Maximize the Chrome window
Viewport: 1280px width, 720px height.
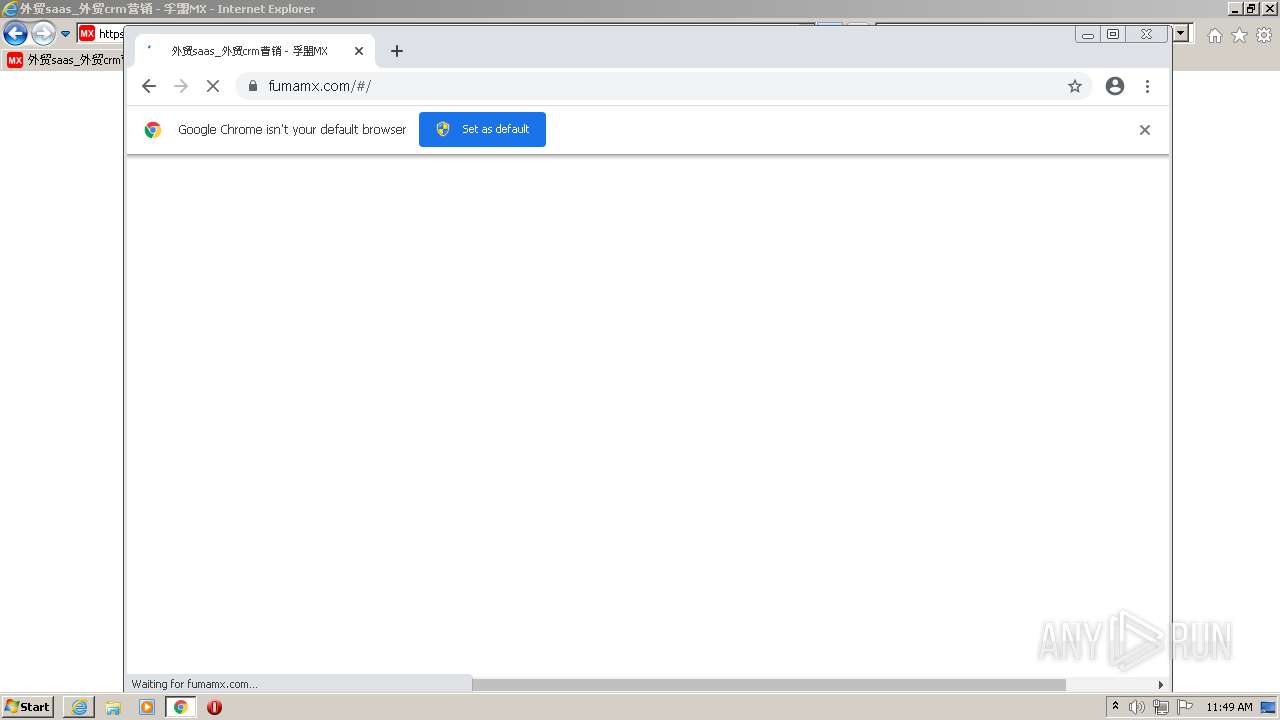tap(1113, 34)
